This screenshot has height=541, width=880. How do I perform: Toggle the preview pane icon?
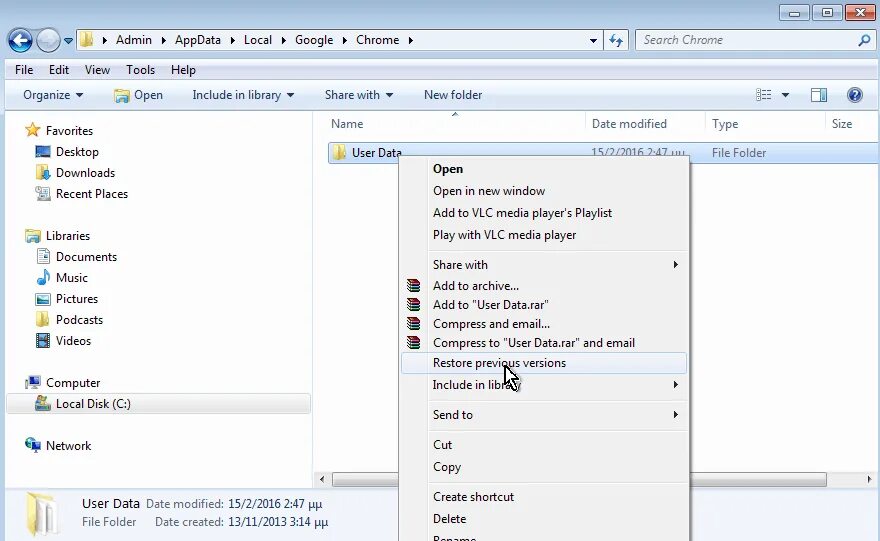[x=819, y=95]
